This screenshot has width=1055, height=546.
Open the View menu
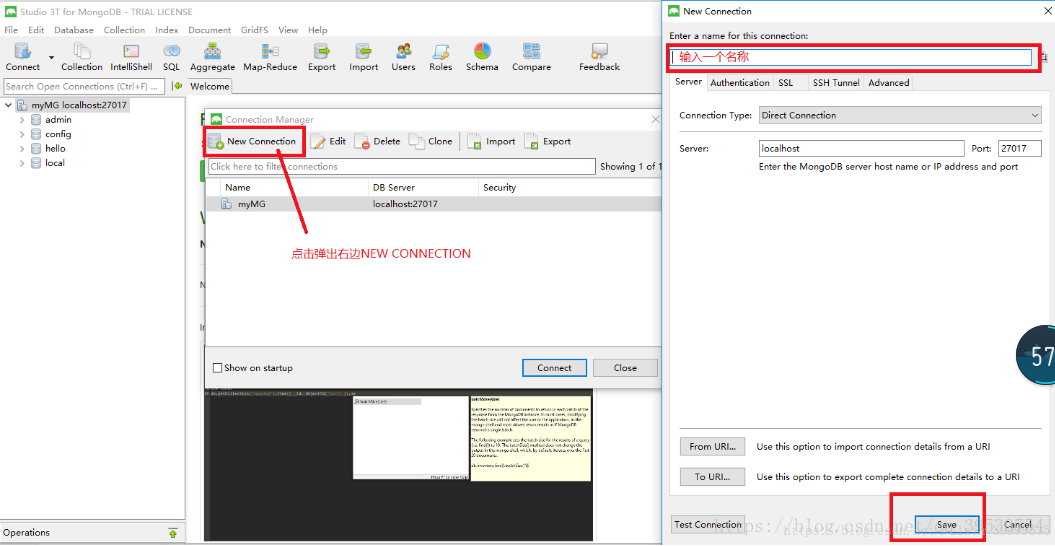(x=288, y=30)
